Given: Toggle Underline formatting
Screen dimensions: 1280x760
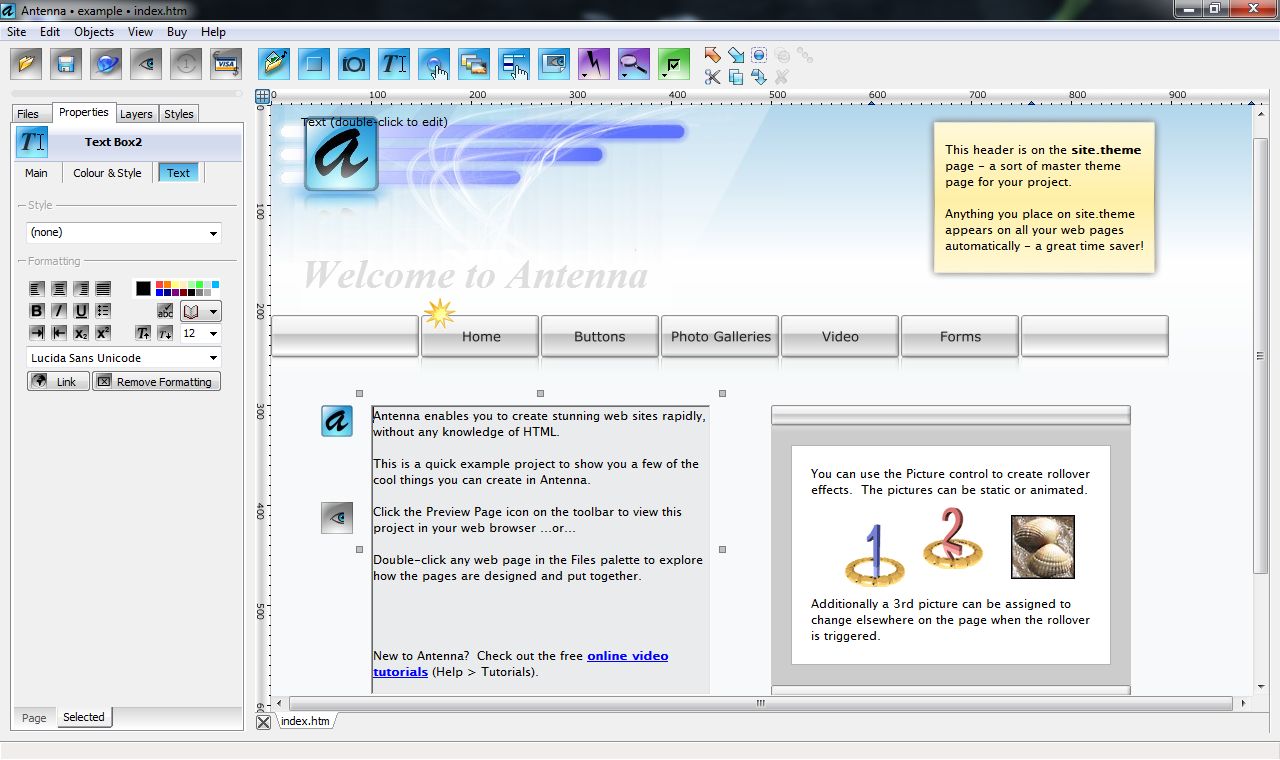Looking at the screenshot, I should (x=81, y=311).
